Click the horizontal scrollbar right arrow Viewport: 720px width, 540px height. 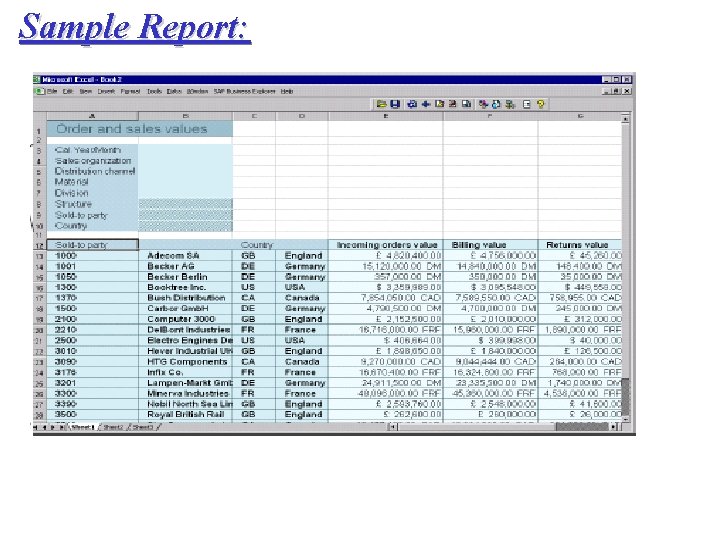coord(614,427)
